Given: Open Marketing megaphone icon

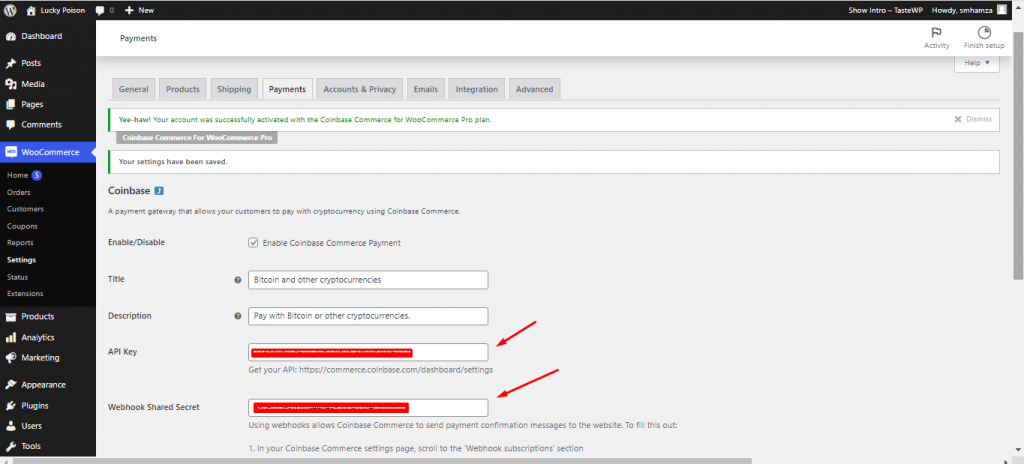Looking at the screenshot, I should [x=10, y=358].
